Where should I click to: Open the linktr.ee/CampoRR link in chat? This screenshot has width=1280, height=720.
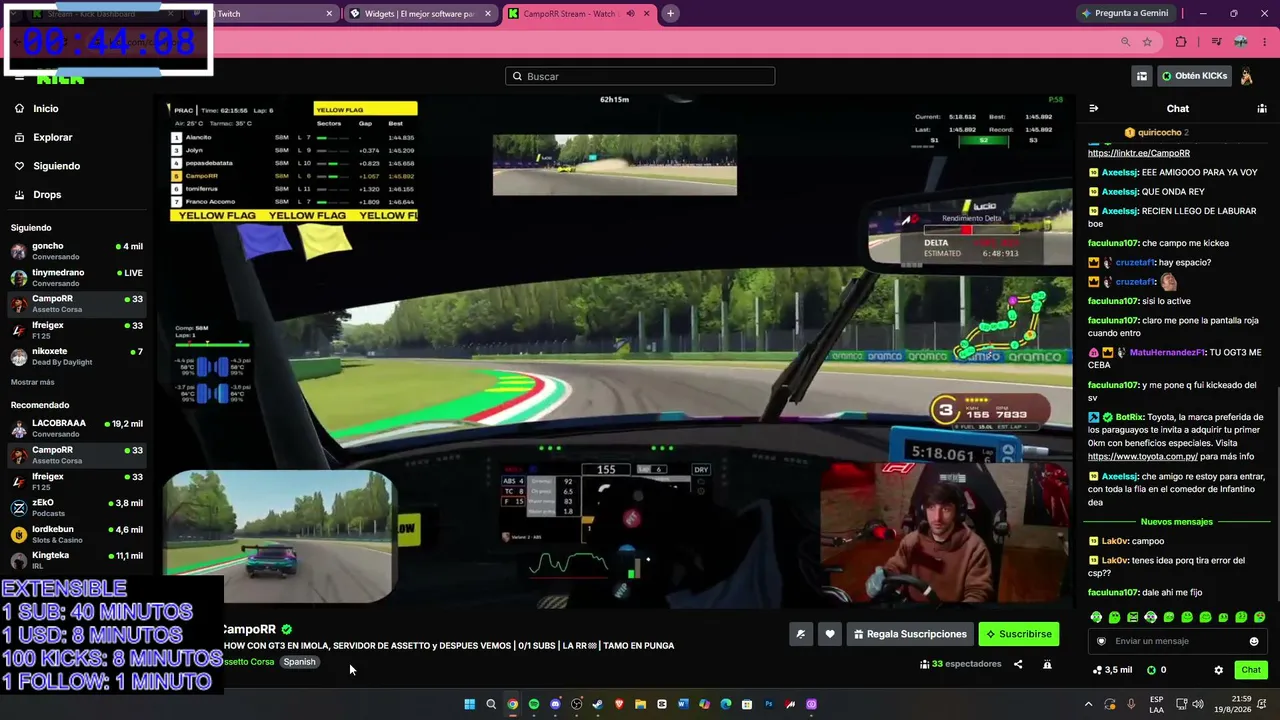point(1139,153)
